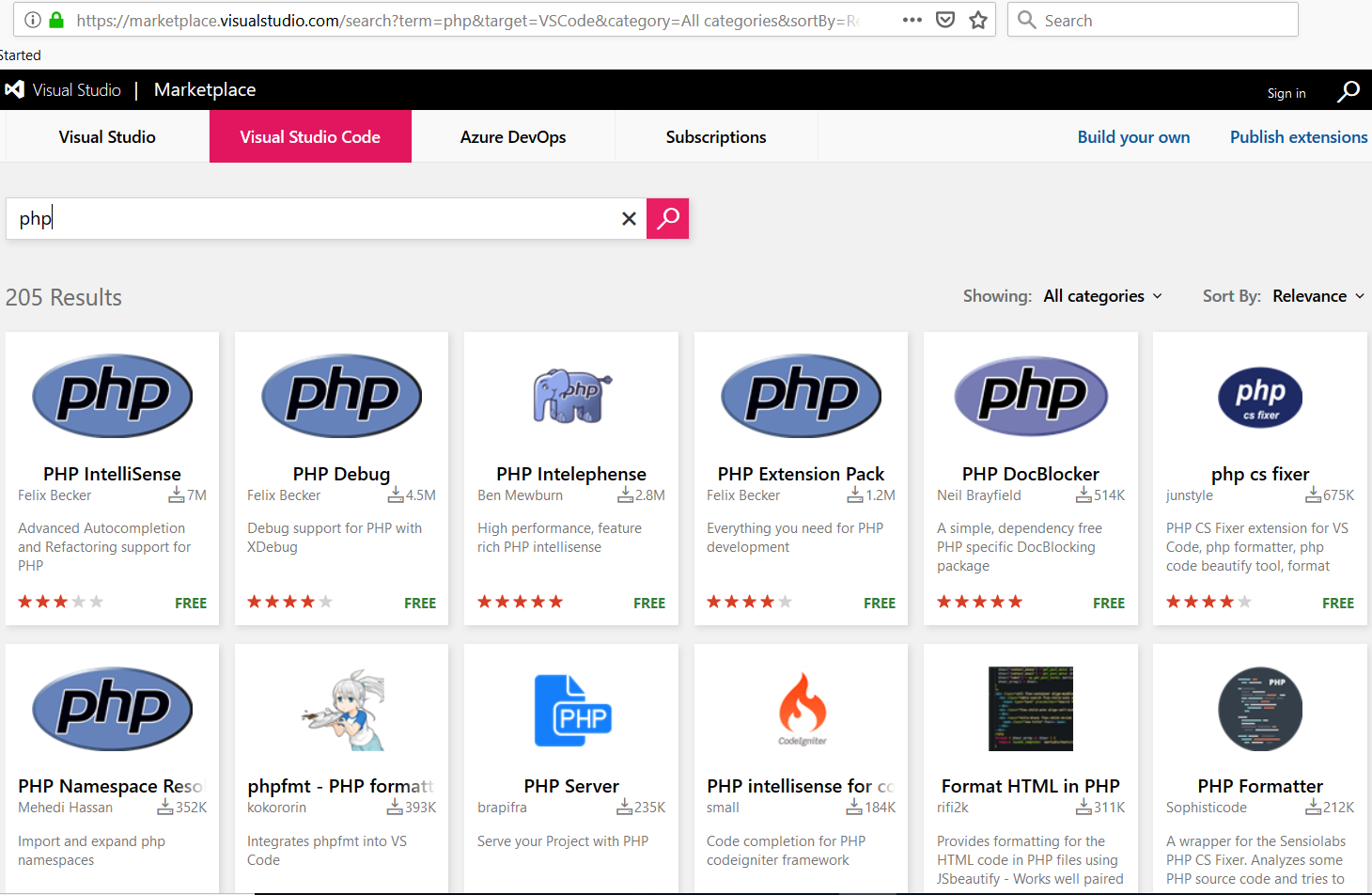Open the All categories dropdown
Viewport: 1372px width, 895px height.
(1102, 296)
